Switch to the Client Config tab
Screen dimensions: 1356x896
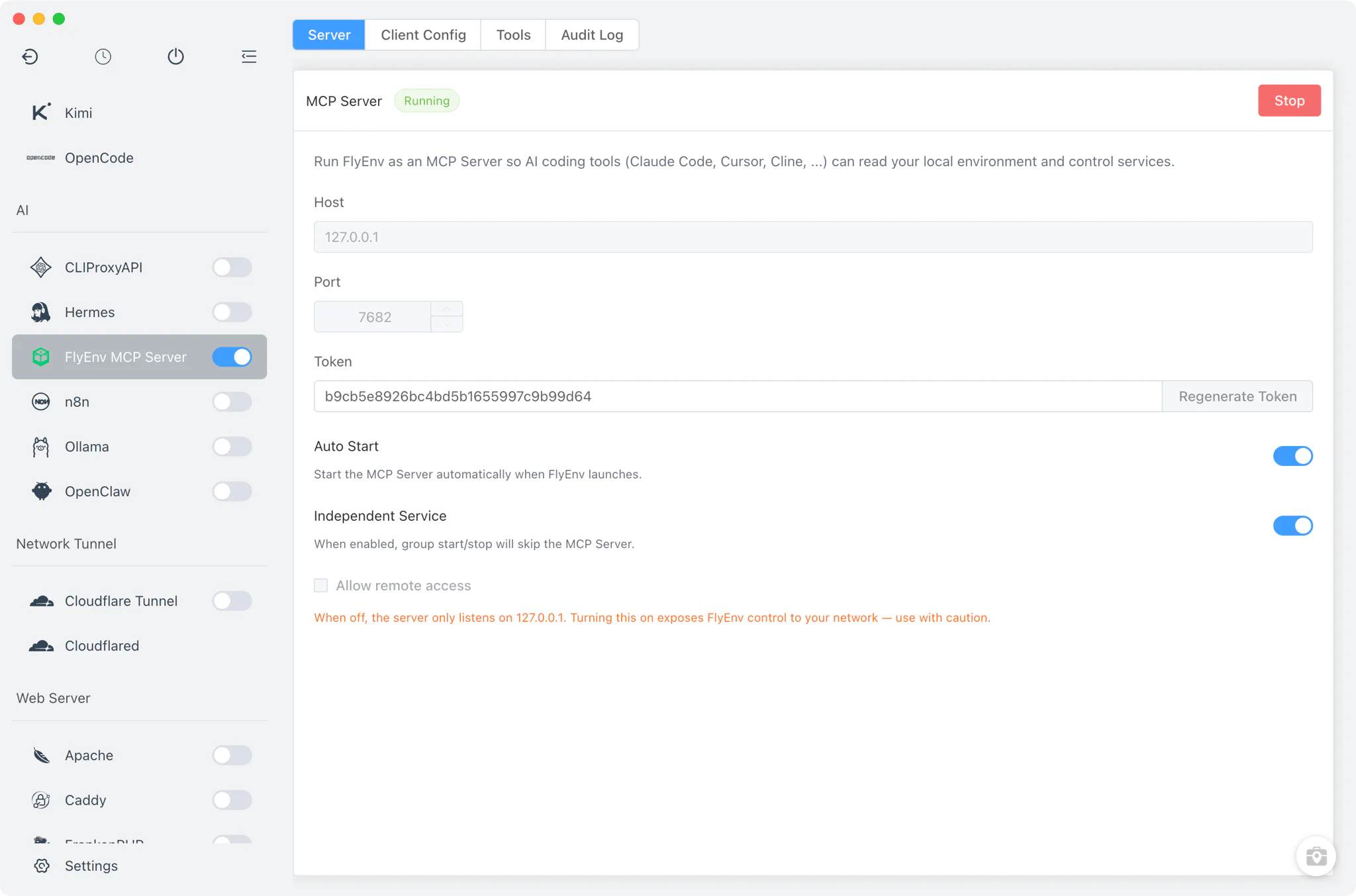click(423, 34)
